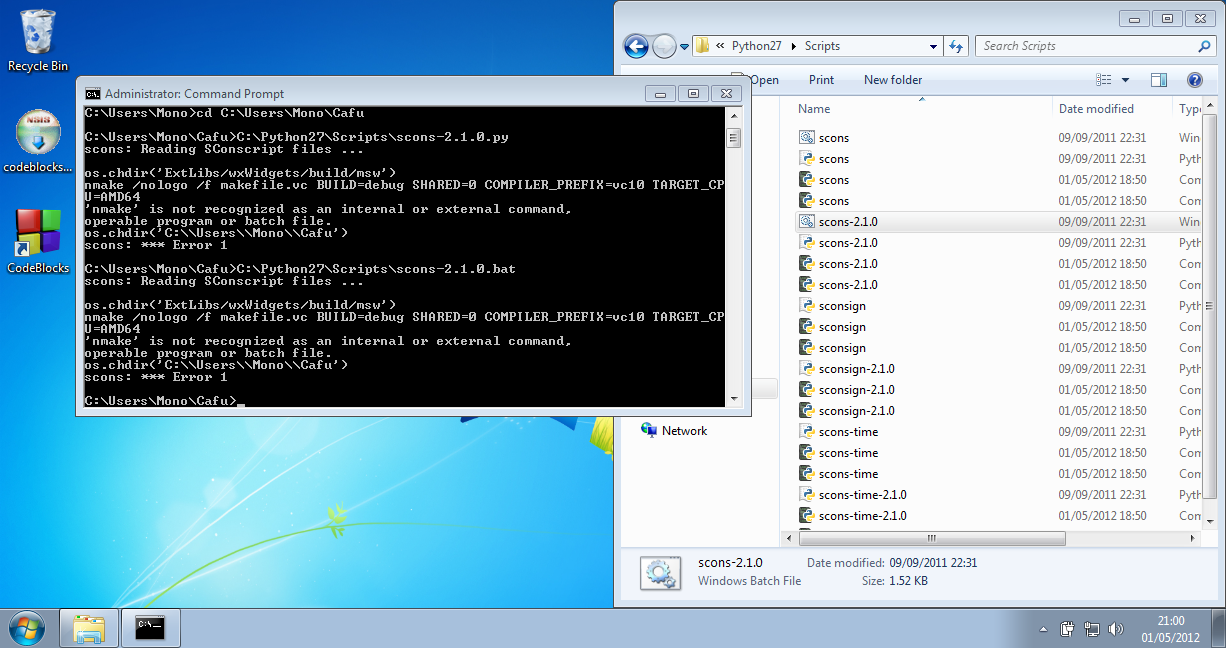Click Windows Explorer taskbar button
Viewport: 1226px width, 648px height.
[x=89, y=628]
